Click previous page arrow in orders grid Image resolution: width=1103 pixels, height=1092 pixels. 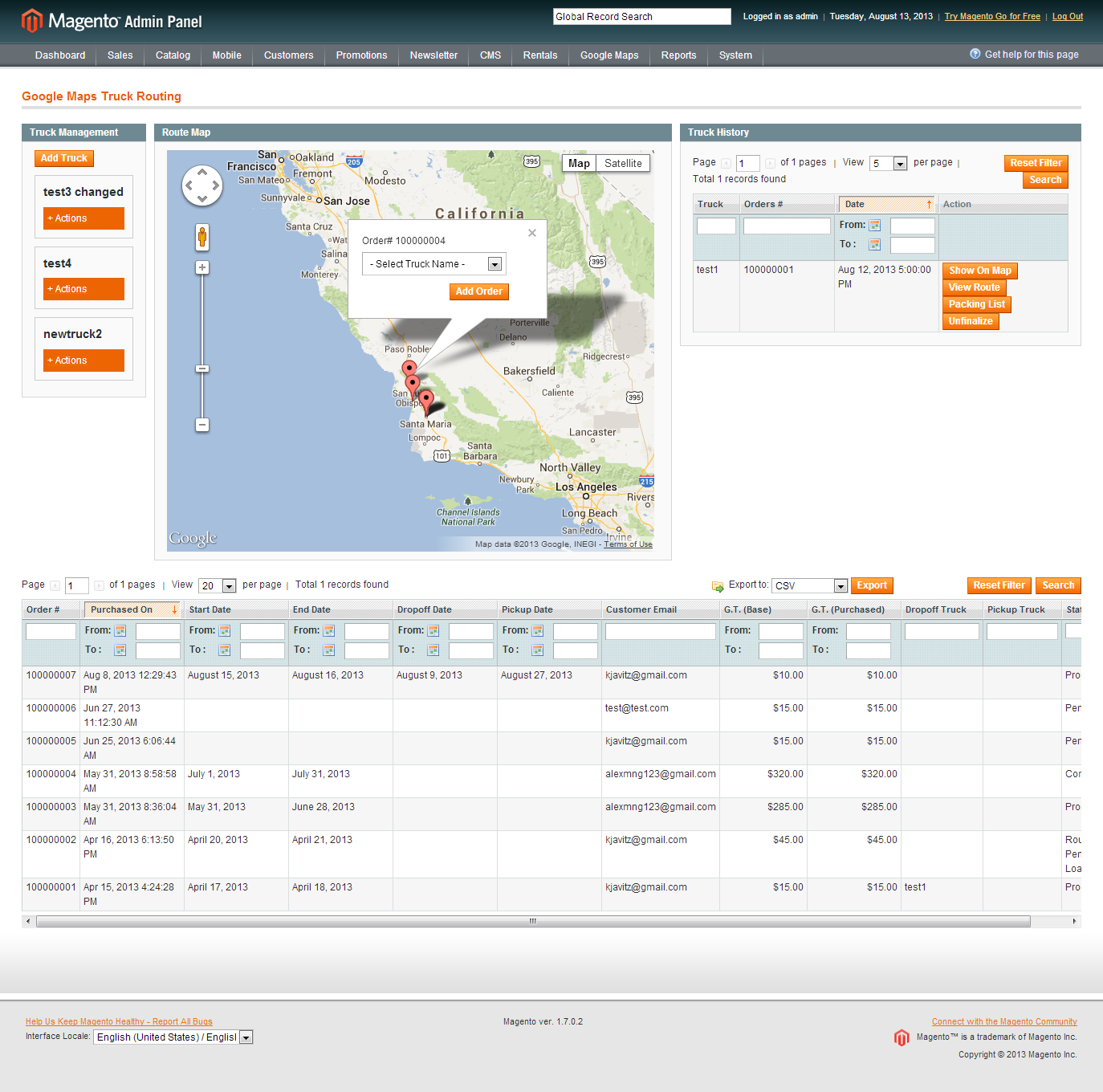[55, 585]
